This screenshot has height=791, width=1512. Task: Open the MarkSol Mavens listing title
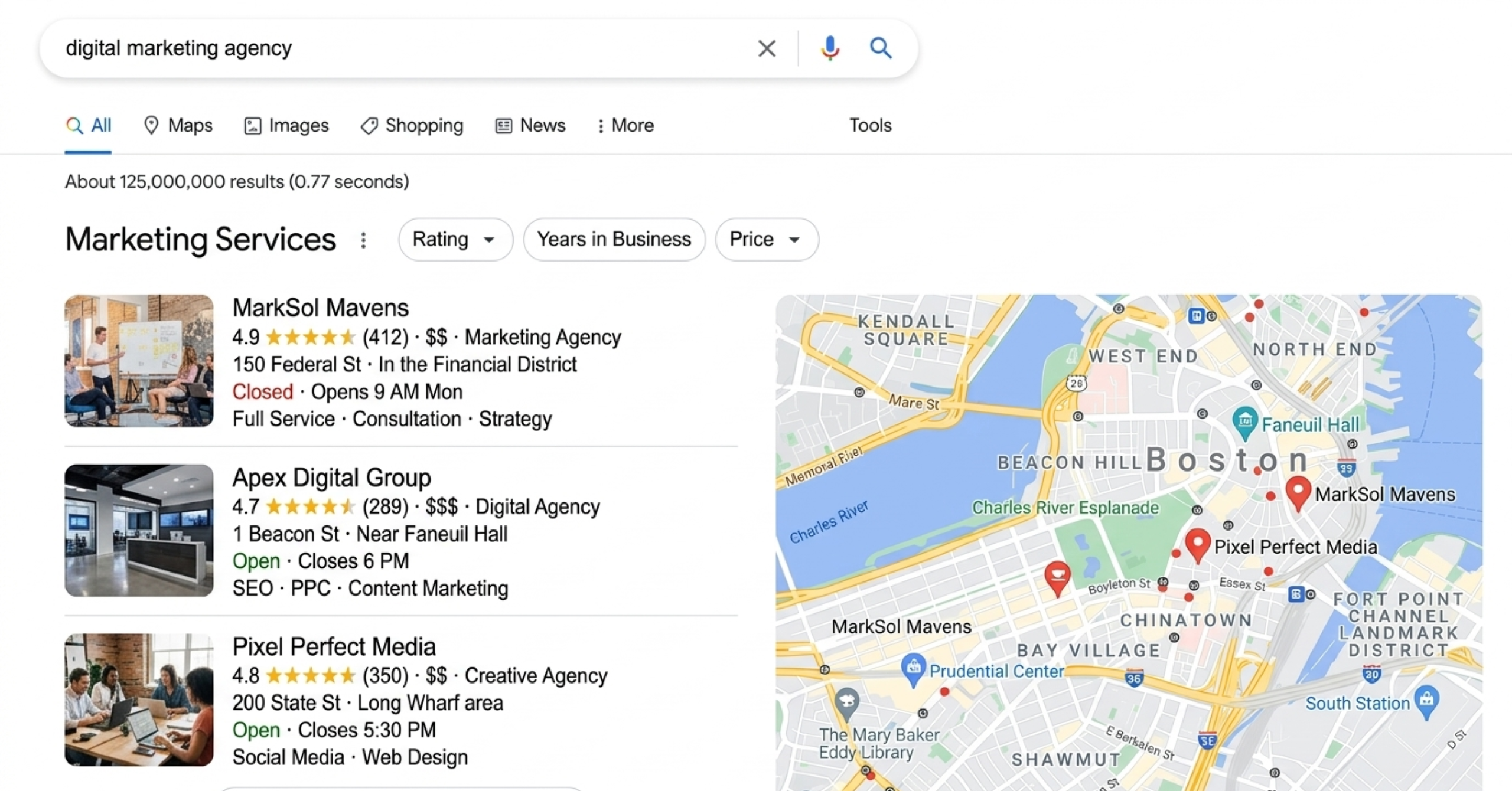(x=321, y=308)
